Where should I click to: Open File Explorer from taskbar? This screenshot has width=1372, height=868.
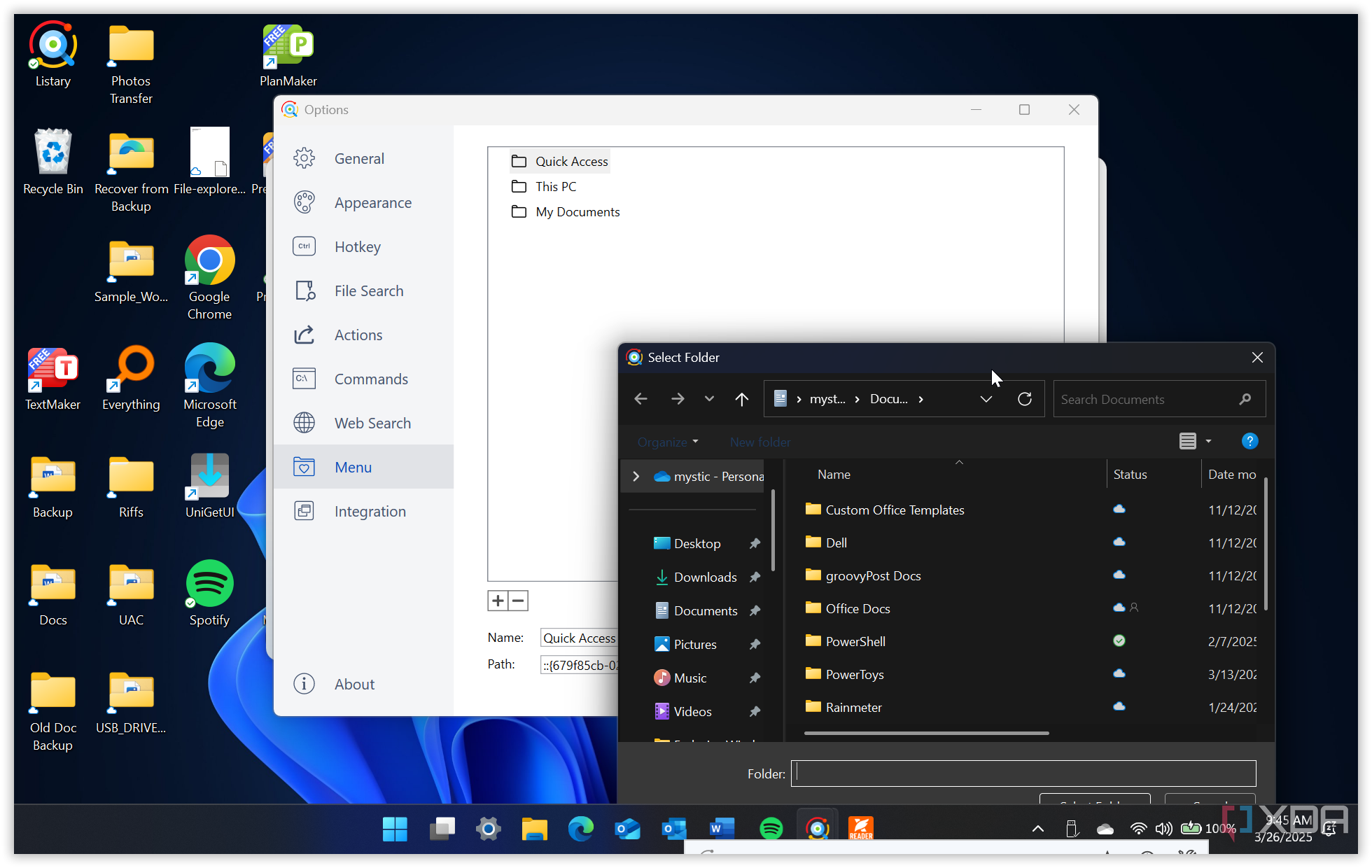tap(534, 829)
